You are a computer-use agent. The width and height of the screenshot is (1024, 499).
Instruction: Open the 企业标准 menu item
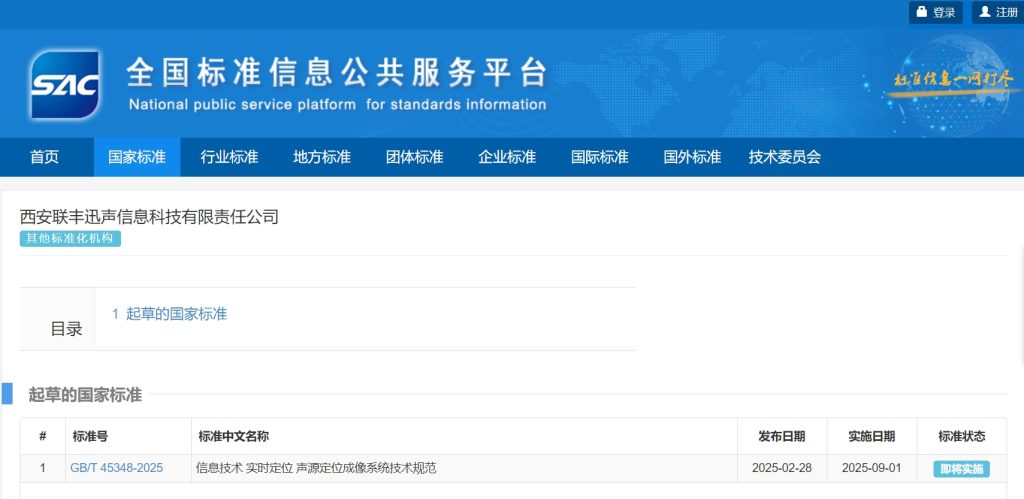coord(507,157)
